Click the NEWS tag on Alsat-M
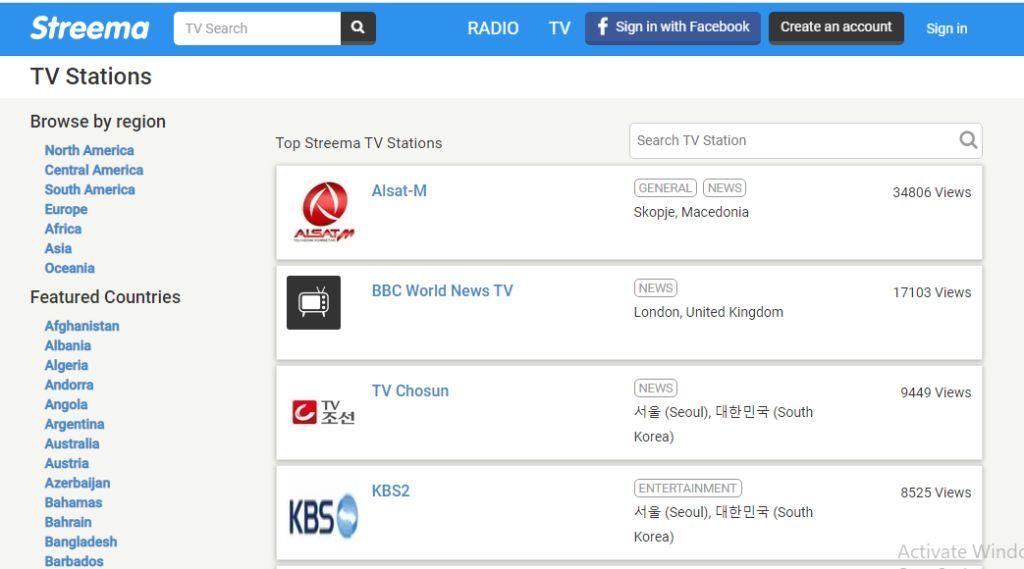Viewport: 1024px width, 569px height. tap(724, 188)
